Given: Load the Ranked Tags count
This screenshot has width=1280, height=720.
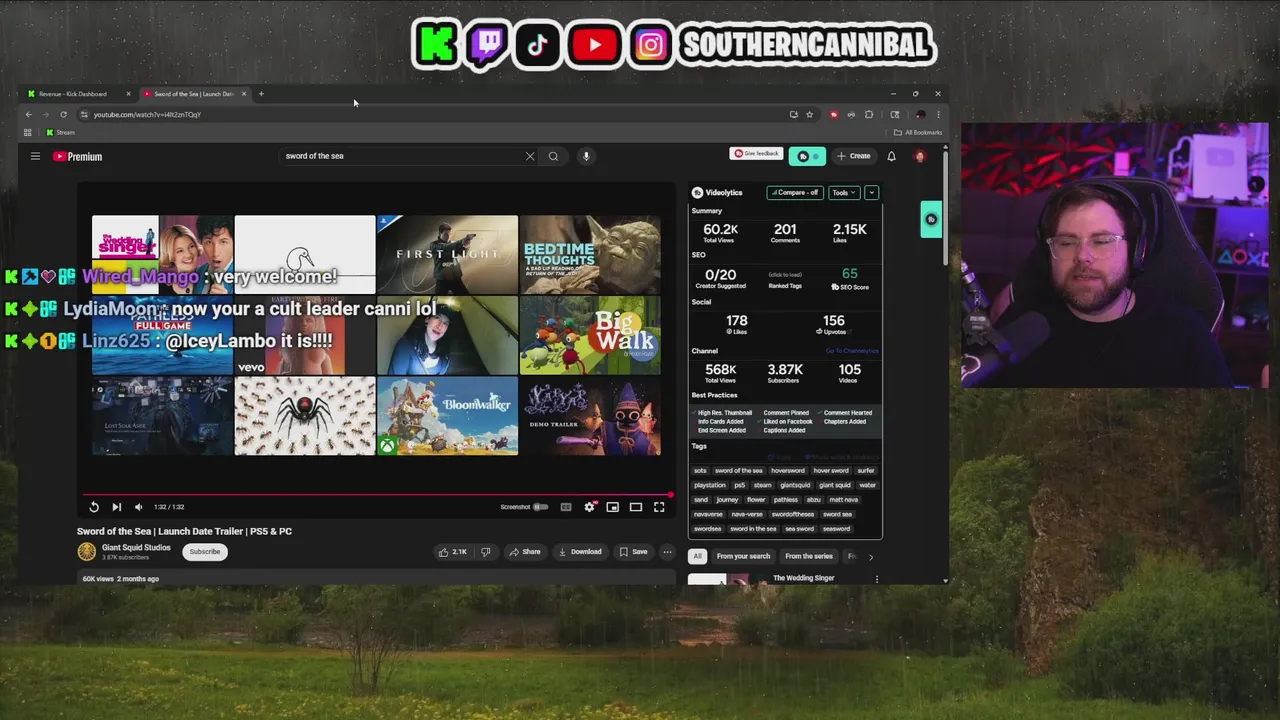Looking at the screenshot, I should click(785, 274).
